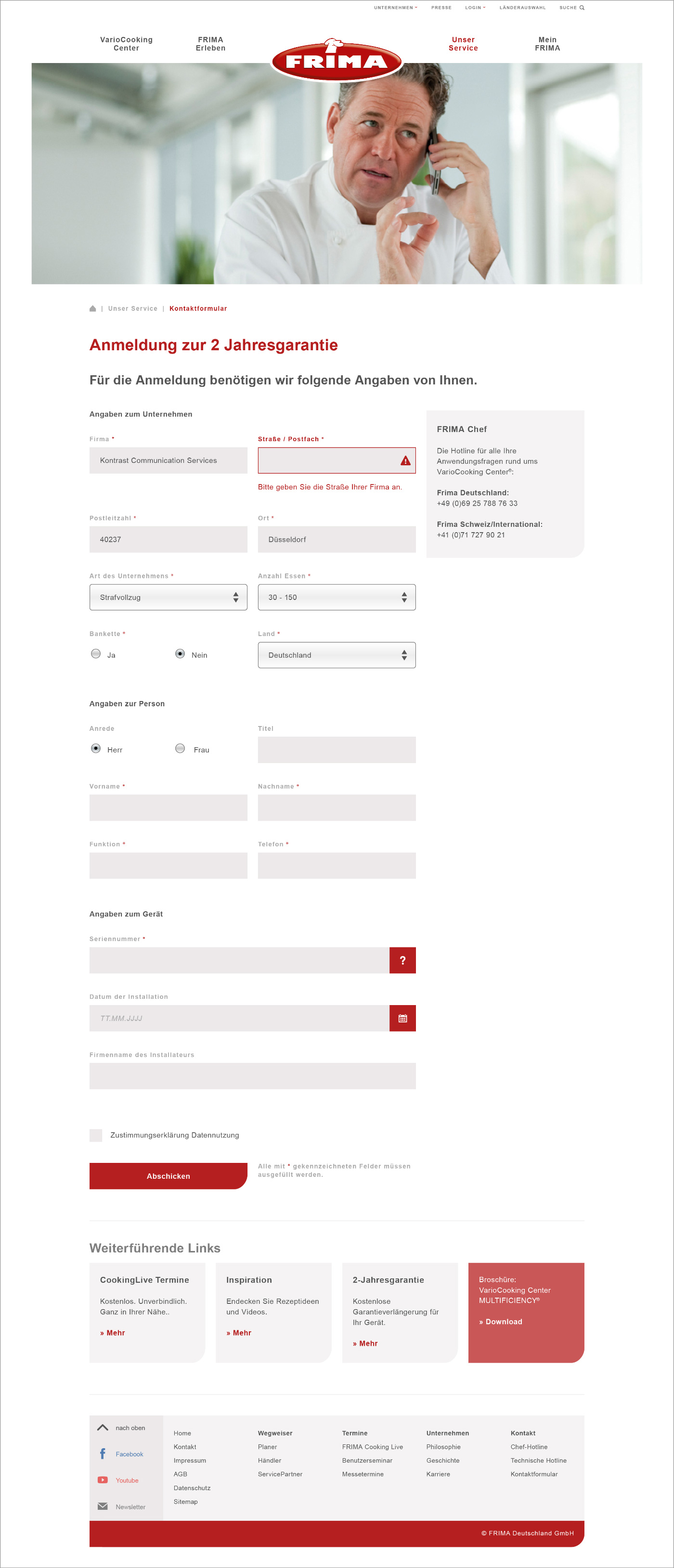Open the Land dropdown
This screenshot has width=674, height=1568.
(x=336, y=655)
